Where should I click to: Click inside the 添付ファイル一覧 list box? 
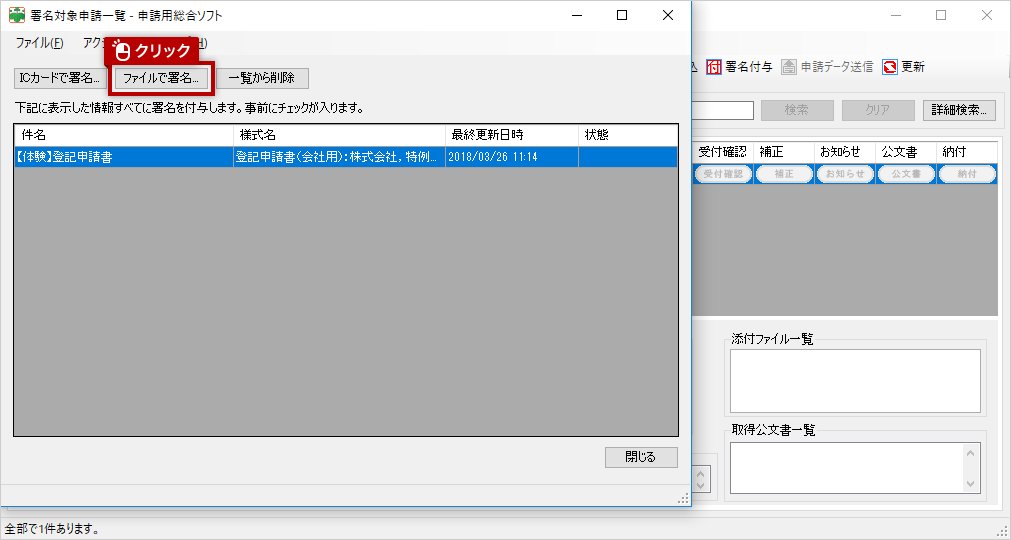tap(855, 381)
